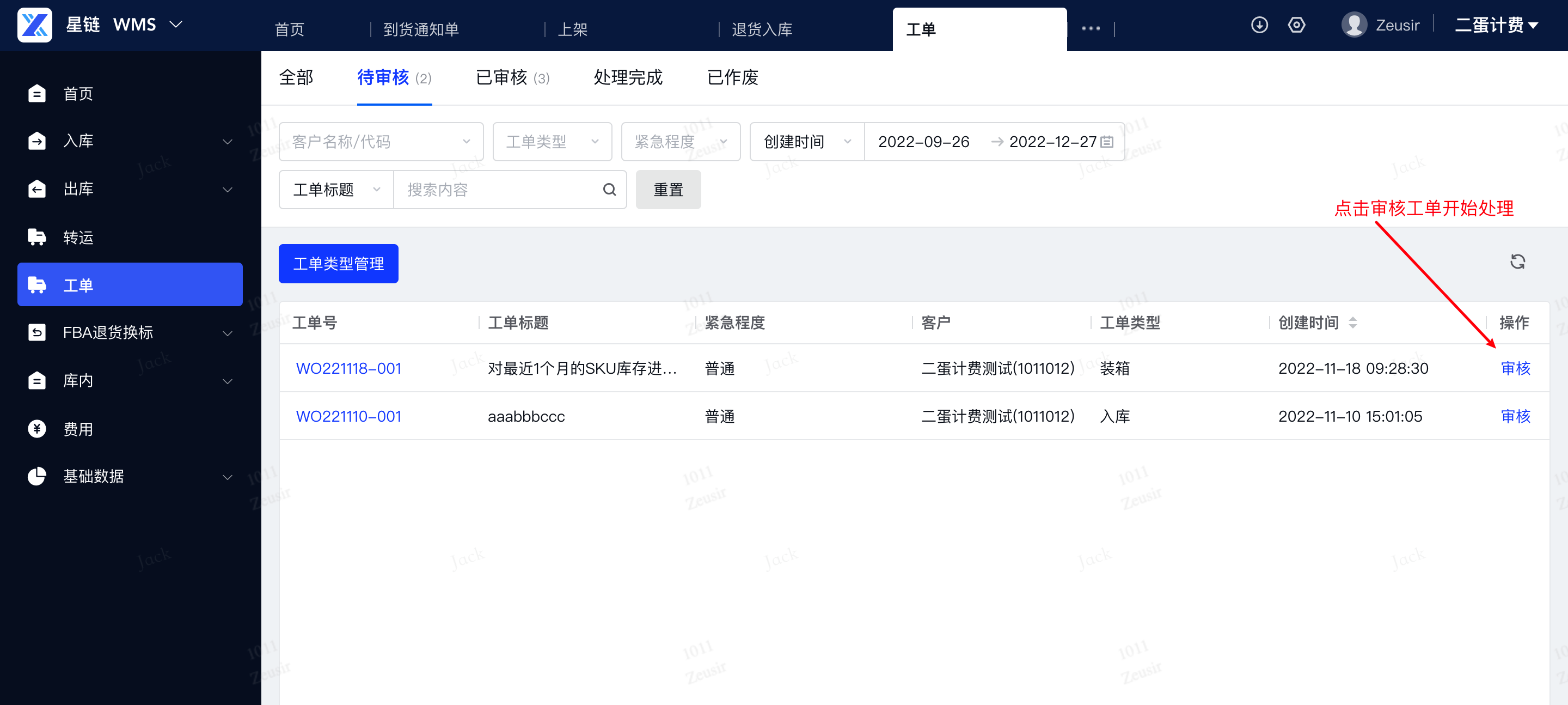Open the 客户名称/代码 dropdown
This screenshot has height=705, width=1568.
point(381,142)
